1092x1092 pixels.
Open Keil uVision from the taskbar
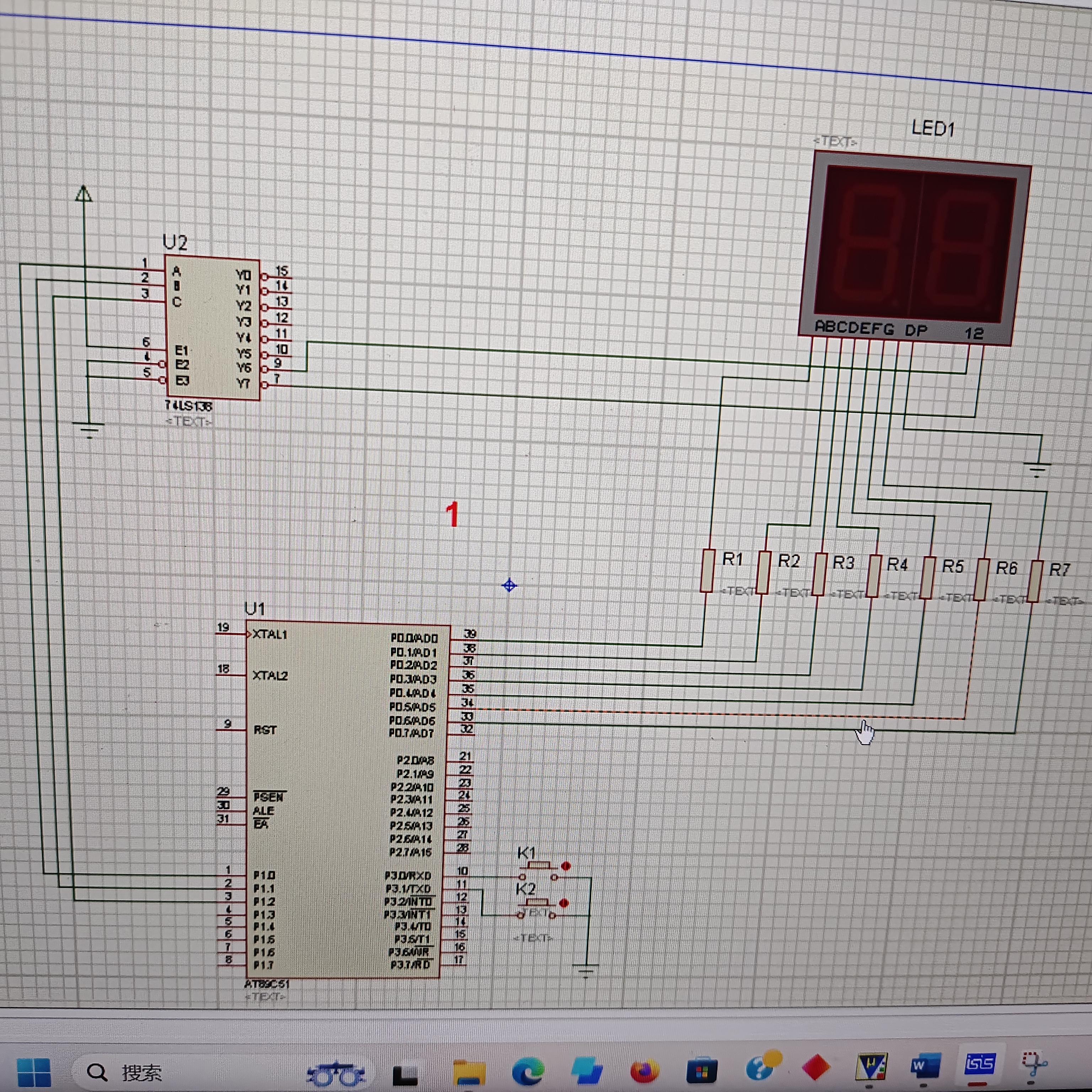(x=872, y=1067)
